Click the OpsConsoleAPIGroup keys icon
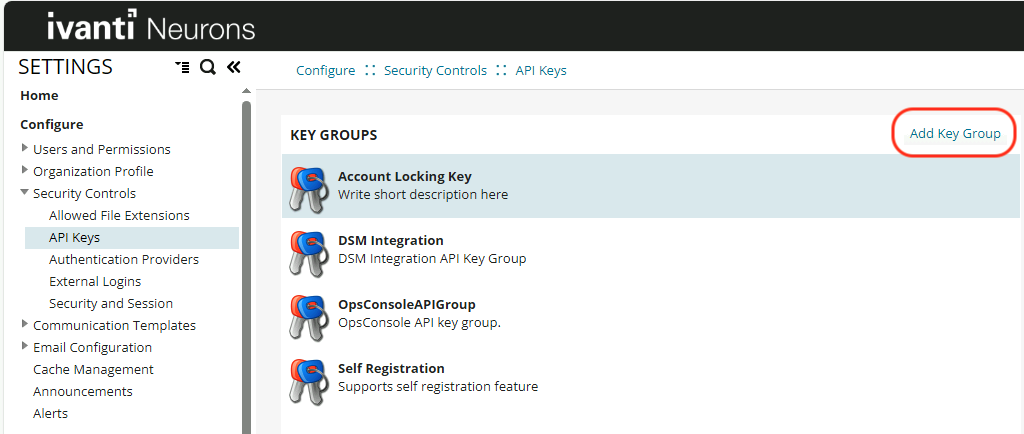Screen dimensions: 1024x434 308,317
